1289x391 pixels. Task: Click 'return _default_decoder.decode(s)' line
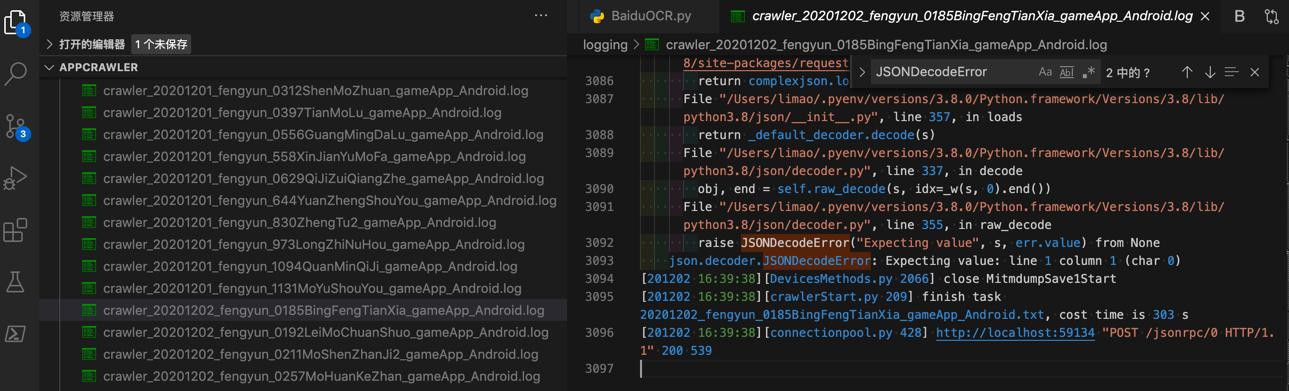[x=817, y=135]
